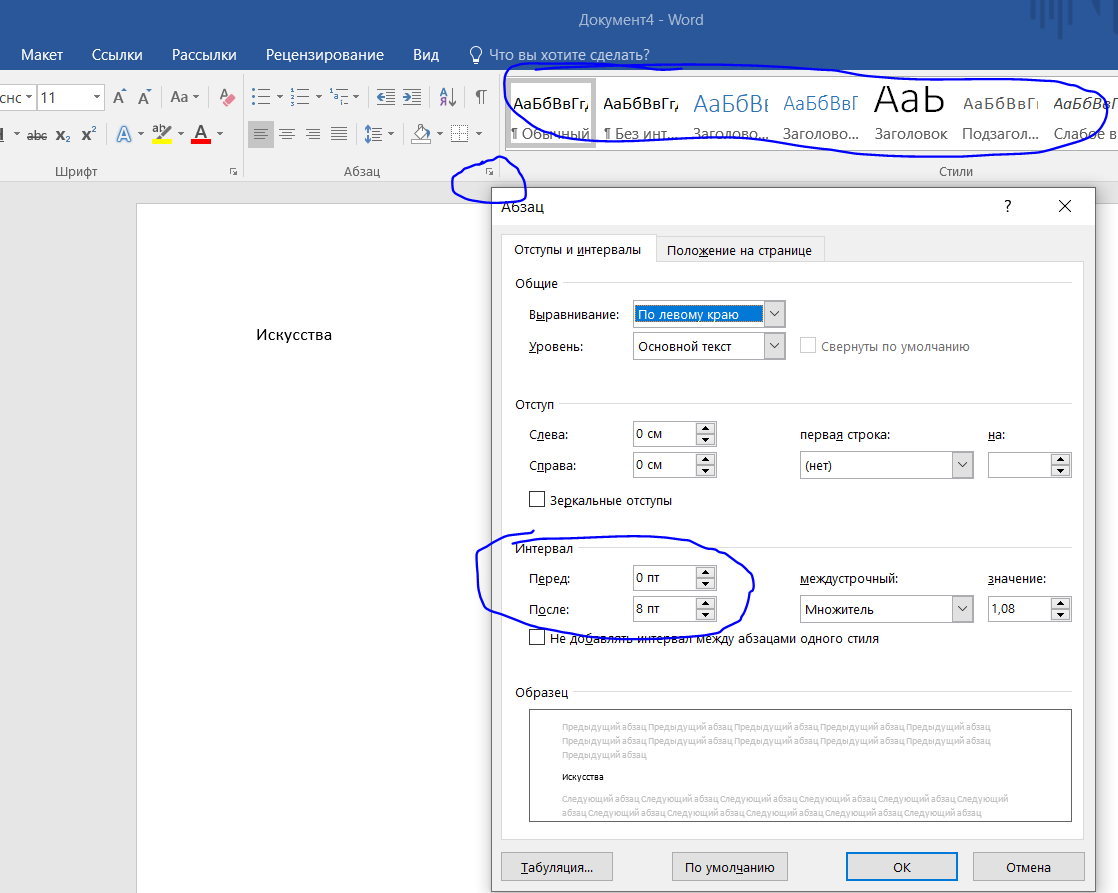Apply the Обычный style

point(550,115)
